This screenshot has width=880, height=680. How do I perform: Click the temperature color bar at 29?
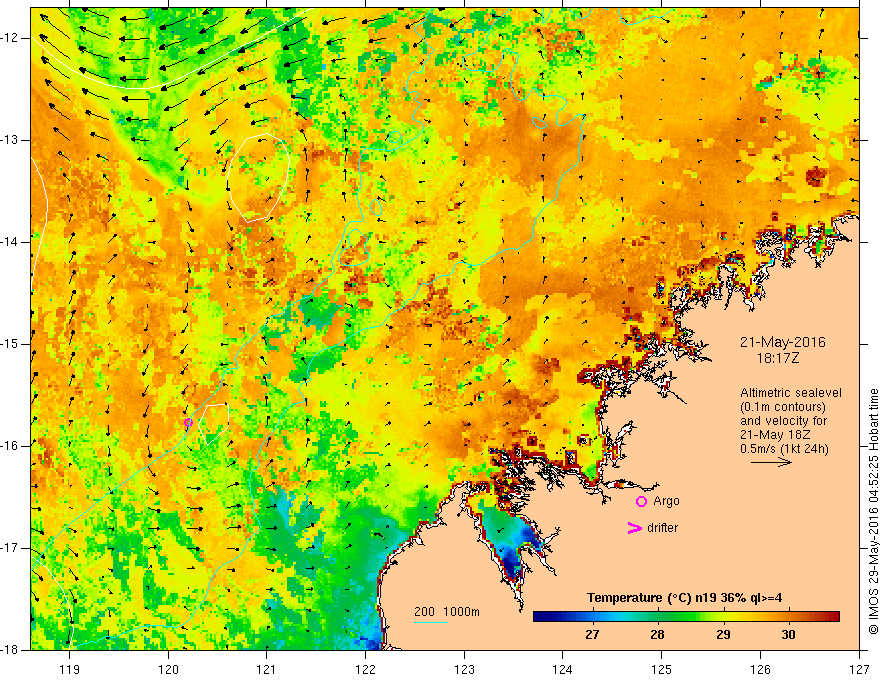tap(723, 617)
